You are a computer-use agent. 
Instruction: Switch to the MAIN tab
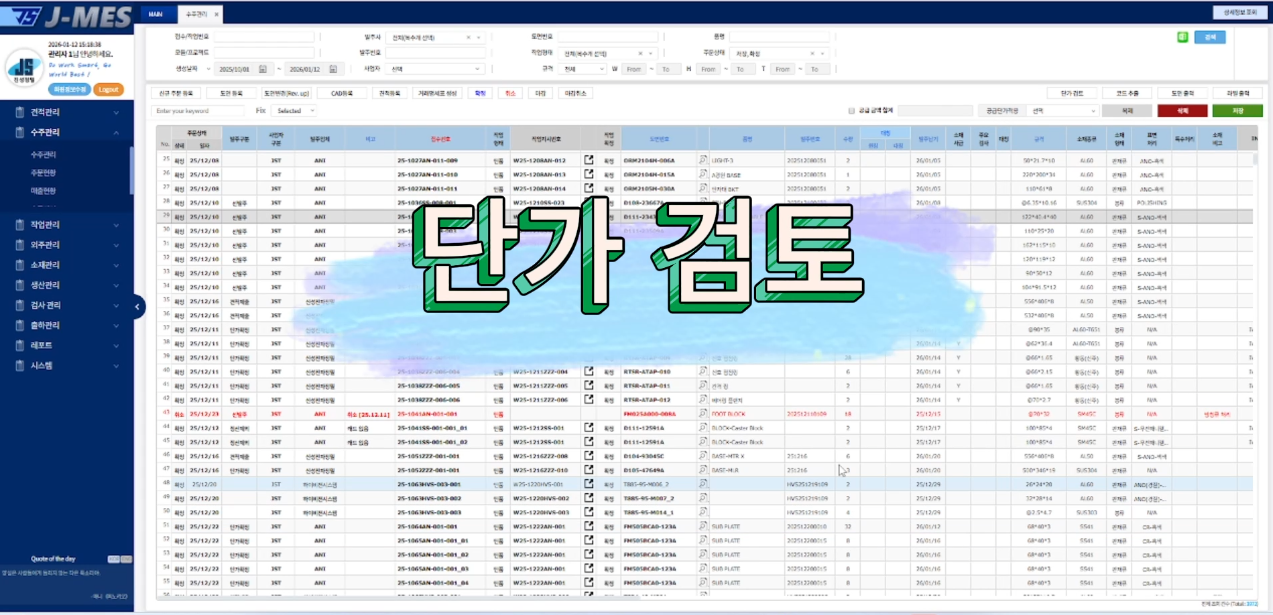155,15
